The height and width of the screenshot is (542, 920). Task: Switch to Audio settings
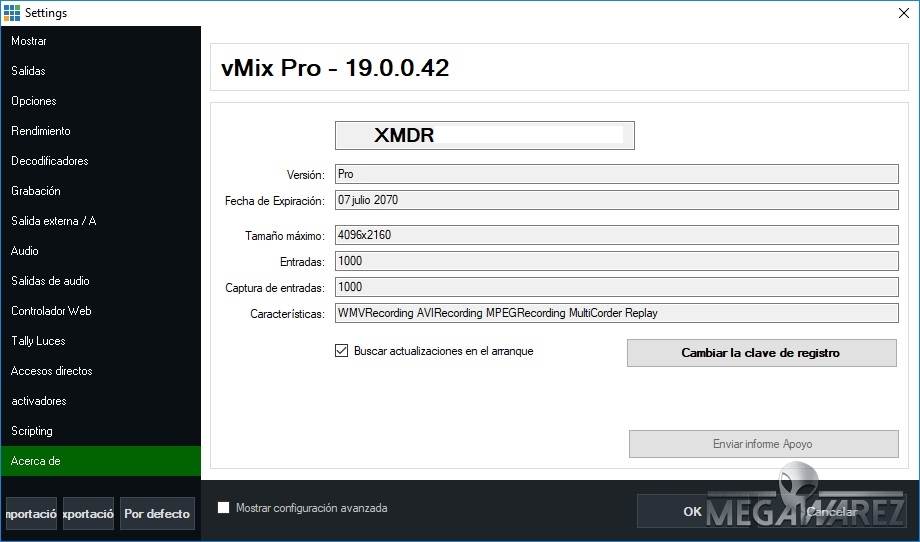[100, 250]
